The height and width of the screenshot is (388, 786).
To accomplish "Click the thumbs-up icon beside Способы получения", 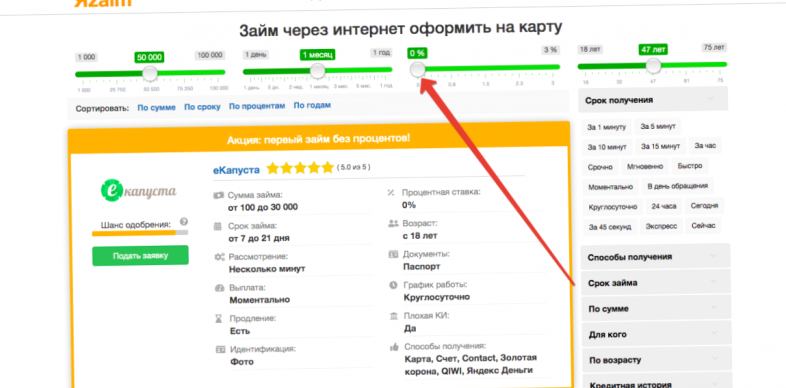I will [394, 346].
